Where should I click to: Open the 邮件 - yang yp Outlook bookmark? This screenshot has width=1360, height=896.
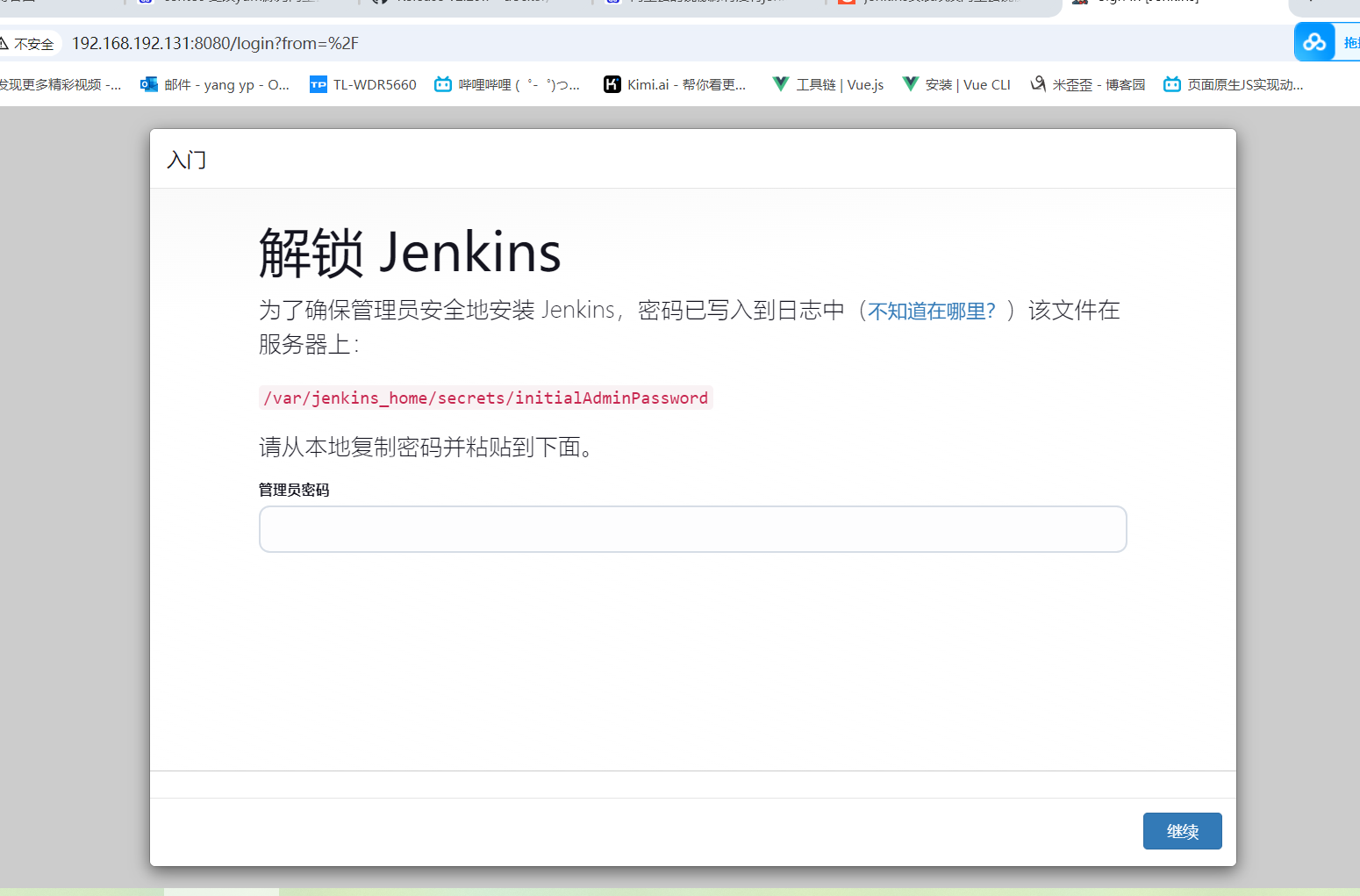[215, 84]
